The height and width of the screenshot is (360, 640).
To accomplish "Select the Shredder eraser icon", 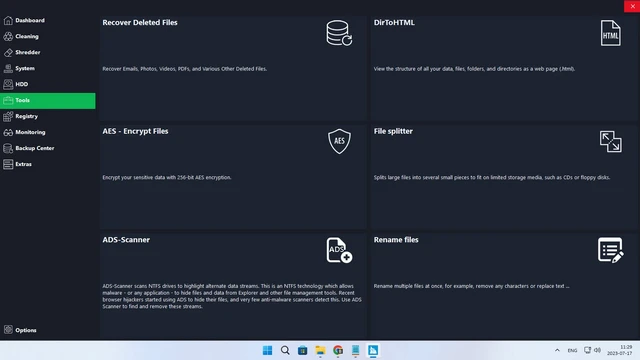I will pos(8,52).
